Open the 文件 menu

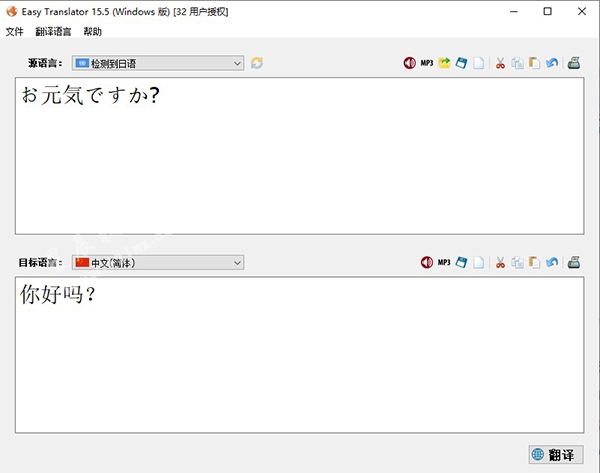[x=14, y=31]
